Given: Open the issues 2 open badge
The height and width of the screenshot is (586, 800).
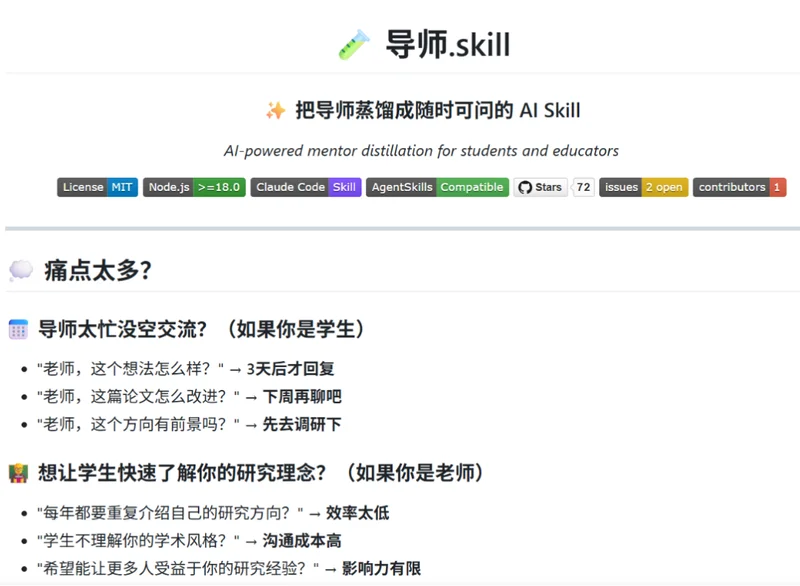Looking at the screenshot, I should coord(643,187).
